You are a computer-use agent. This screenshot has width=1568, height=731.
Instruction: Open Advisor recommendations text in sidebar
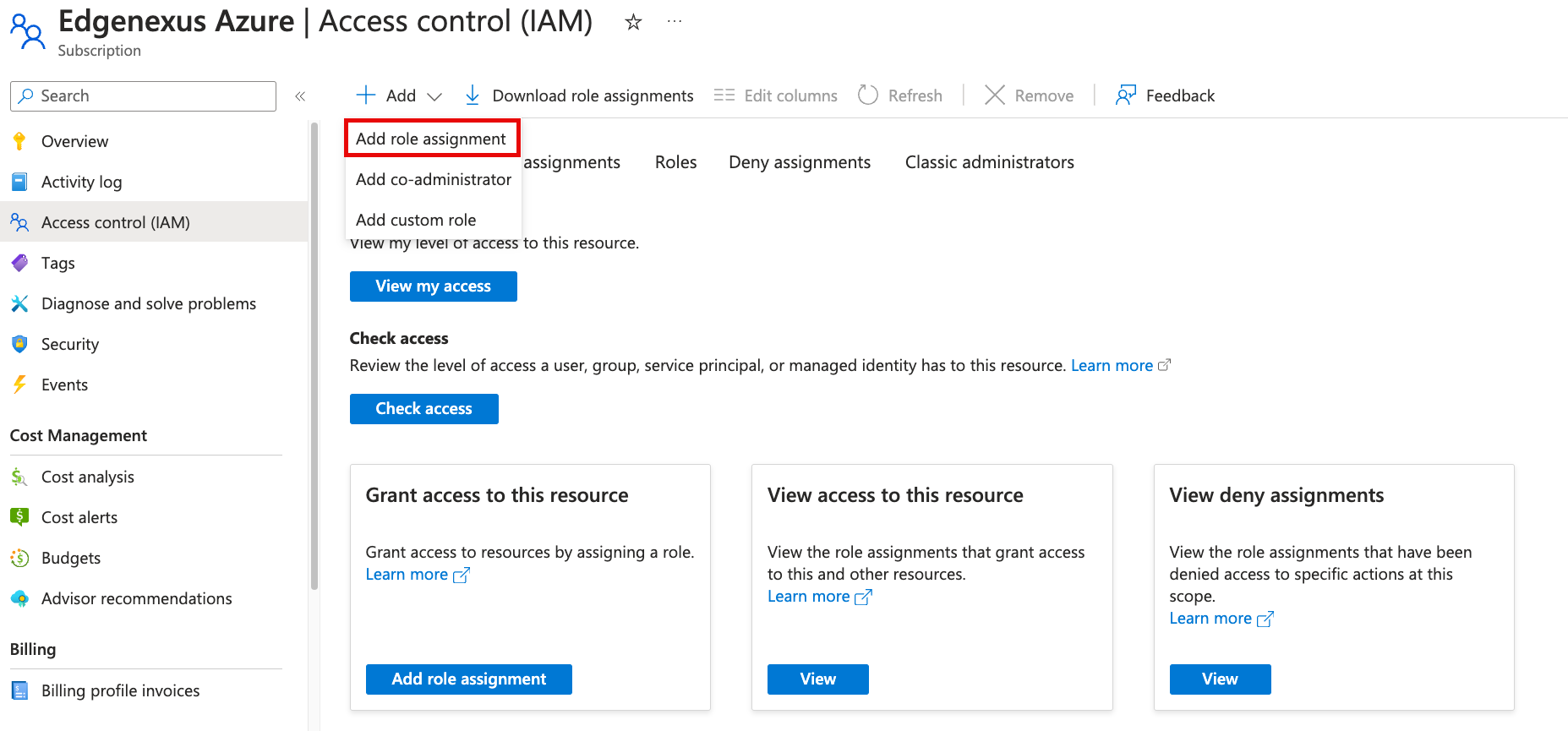coord(137,598)
